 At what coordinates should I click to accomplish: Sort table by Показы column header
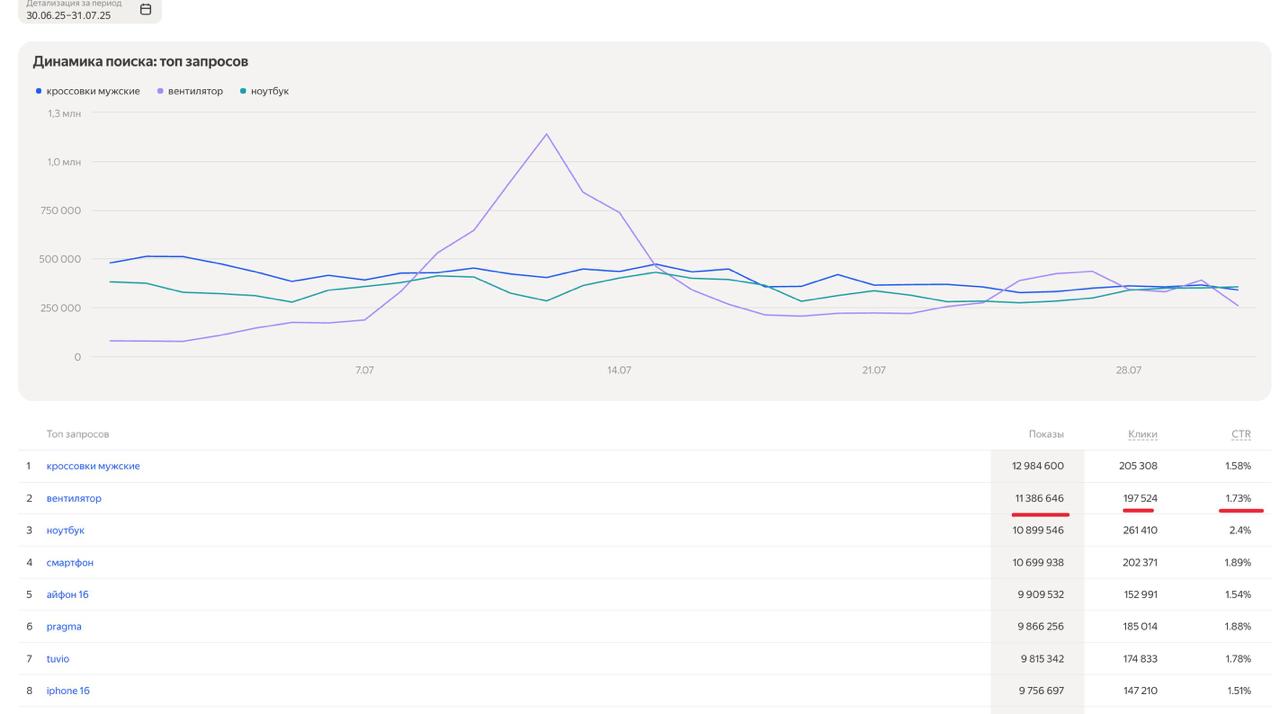tap(1046, 434)
